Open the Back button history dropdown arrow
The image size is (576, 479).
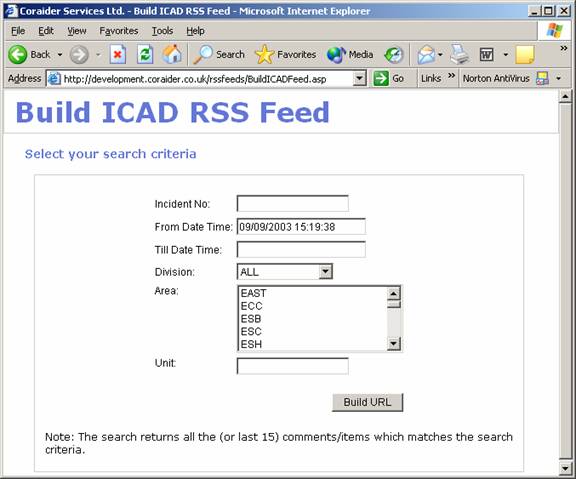[60, 55]
